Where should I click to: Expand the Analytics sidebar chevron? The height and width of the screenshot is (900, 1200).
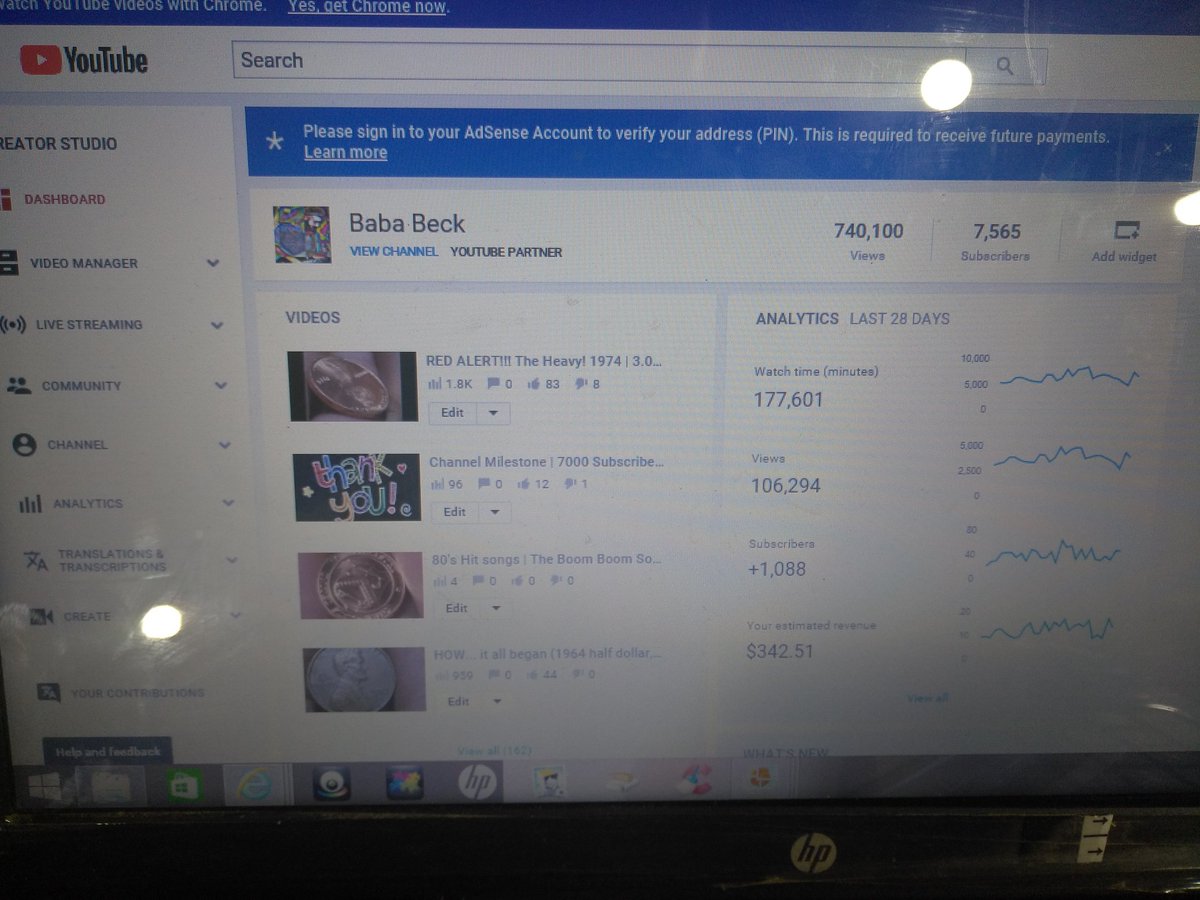228,503
